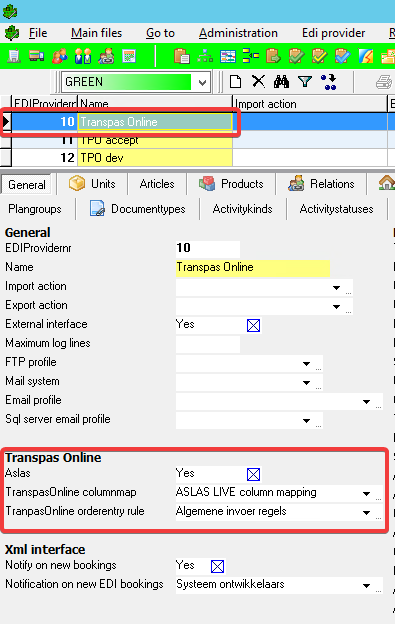Click the printer icon in toolbar
Viewport: 395px width, 624px height.
pyautogui.click(x=383, y=82)
